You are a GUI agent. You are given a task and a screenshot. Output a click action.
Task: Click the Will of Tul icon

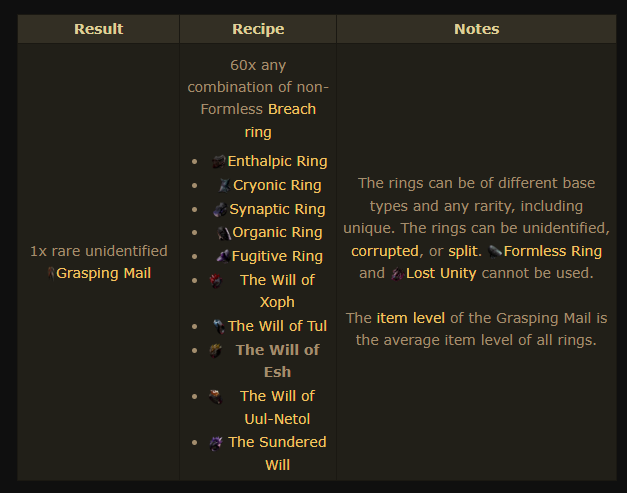pyautogui.click(x=218, y=326)
